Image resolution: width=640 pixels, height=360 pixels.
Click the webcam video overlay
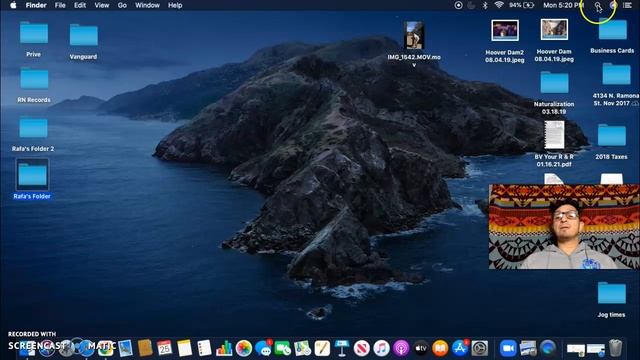[564, 227]
